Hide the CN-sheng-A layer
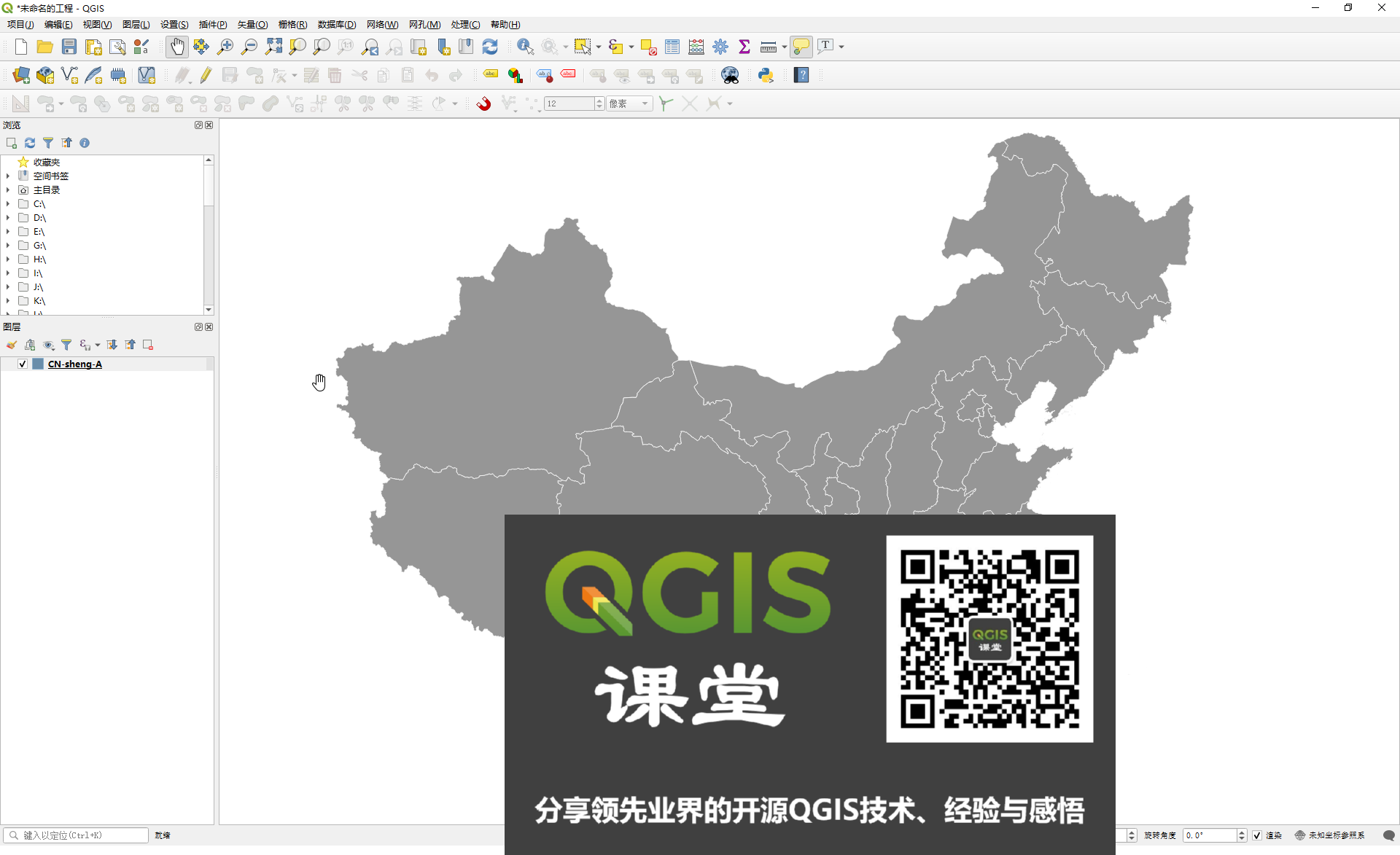 [x=23, y=364]
